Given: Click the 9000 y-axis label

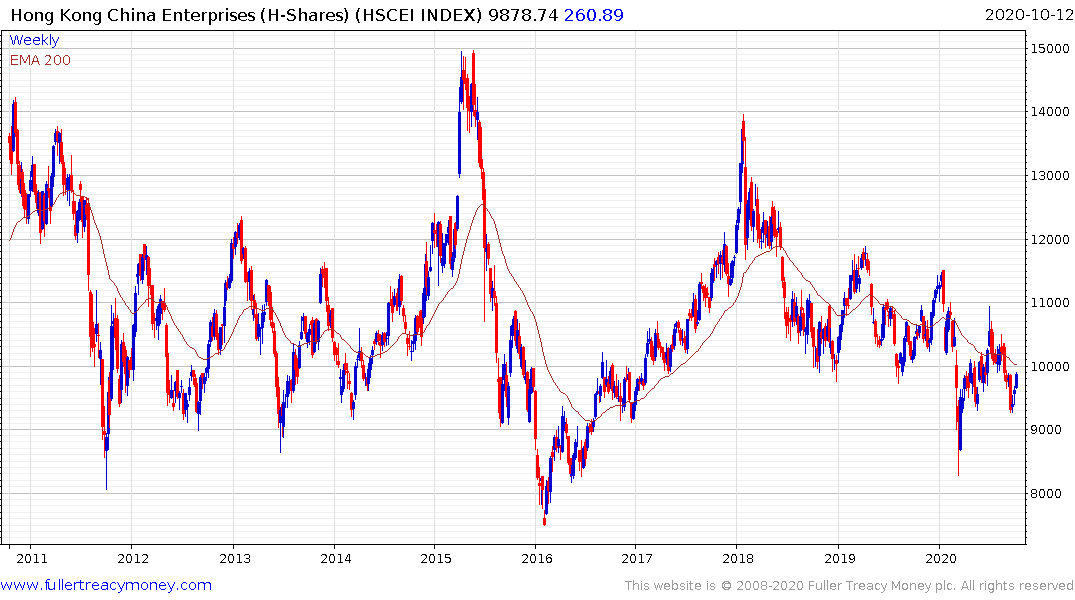Looking at the screenshot, I should [x=1046, y=430].
